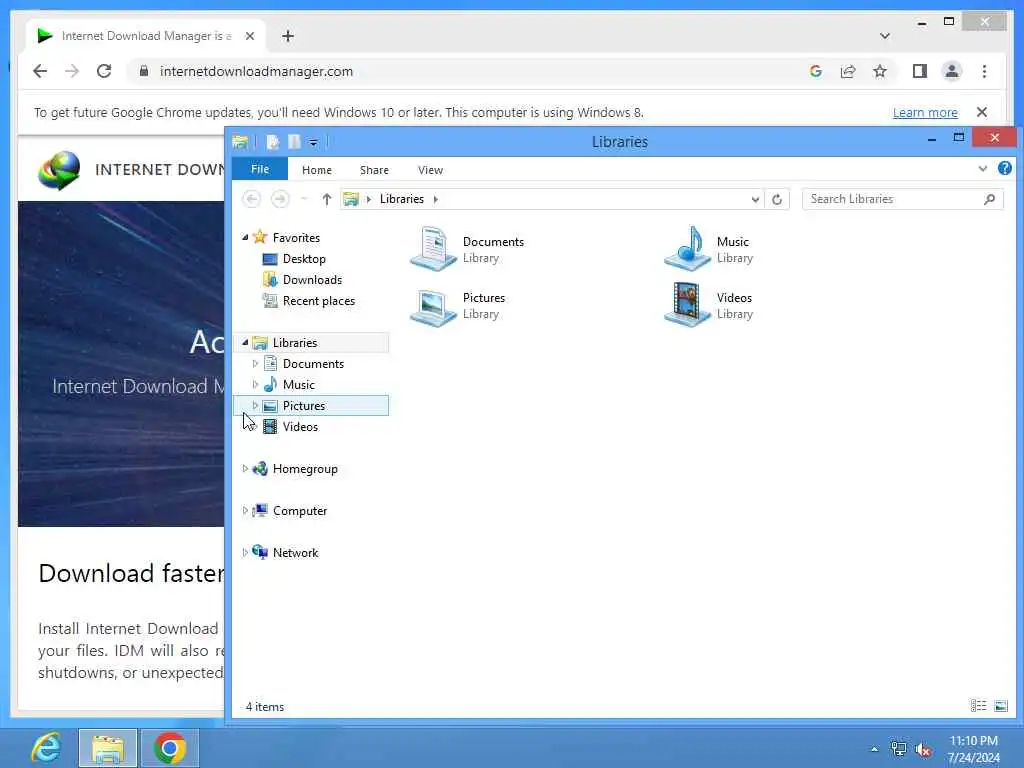Launch Internet Explorer from taskbar

pyautogui.click(x=46, y=748)
